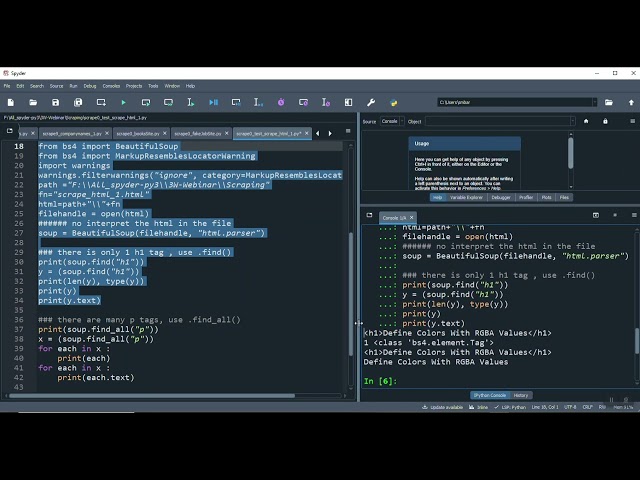Browse for a working directory folder icon

609,102
